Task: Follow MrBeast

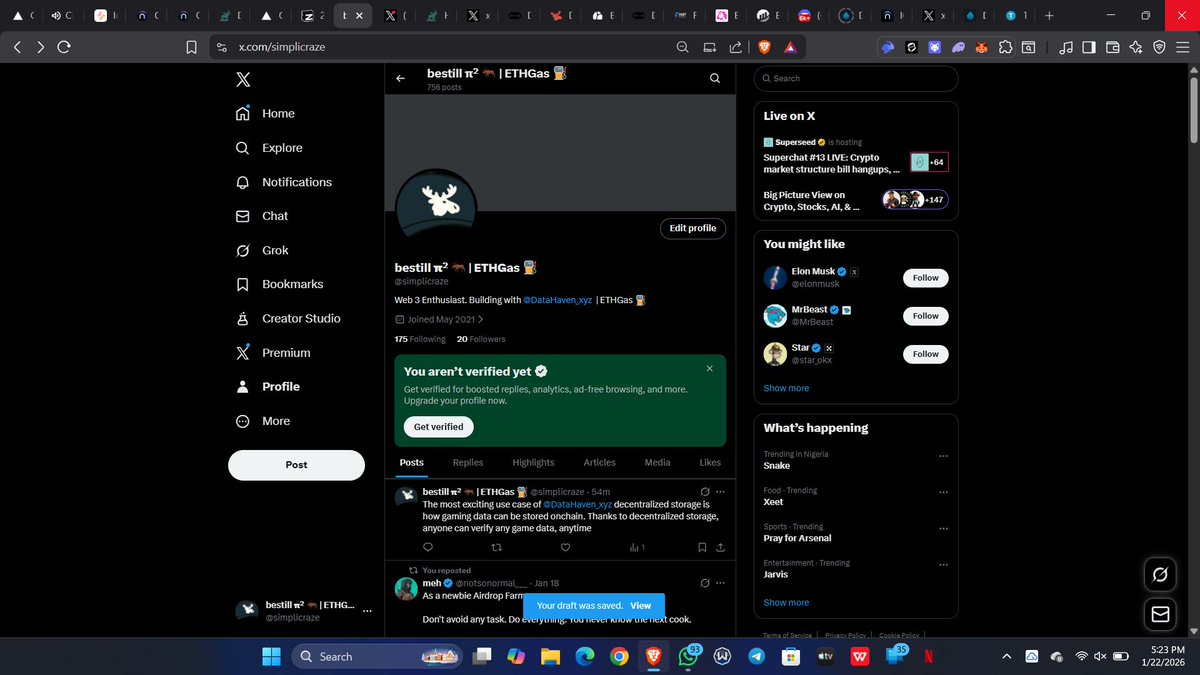Action: pos(925,316)
